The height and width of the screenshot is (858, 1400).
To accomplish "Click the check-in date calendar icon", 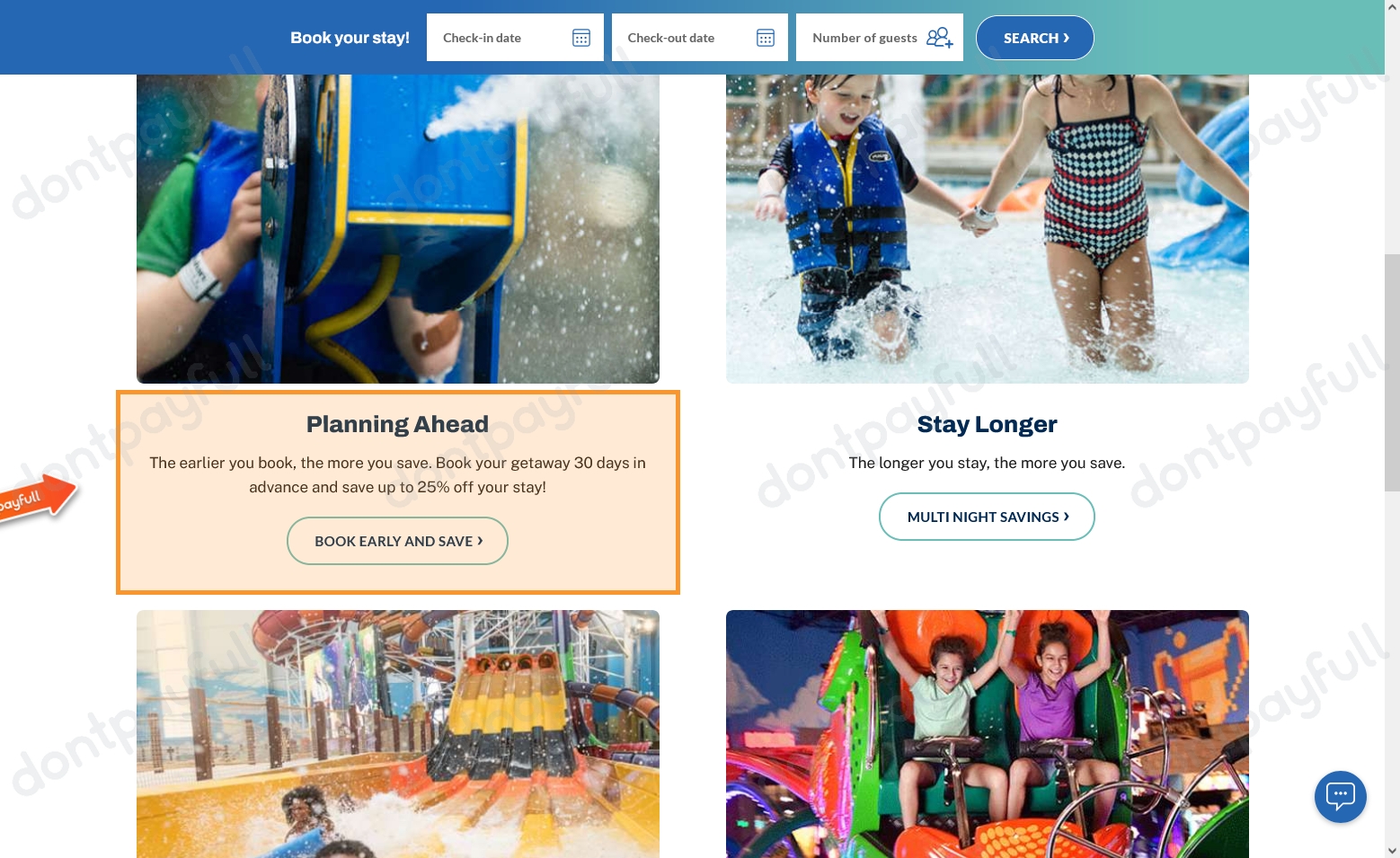I will [x=581, y=38].
